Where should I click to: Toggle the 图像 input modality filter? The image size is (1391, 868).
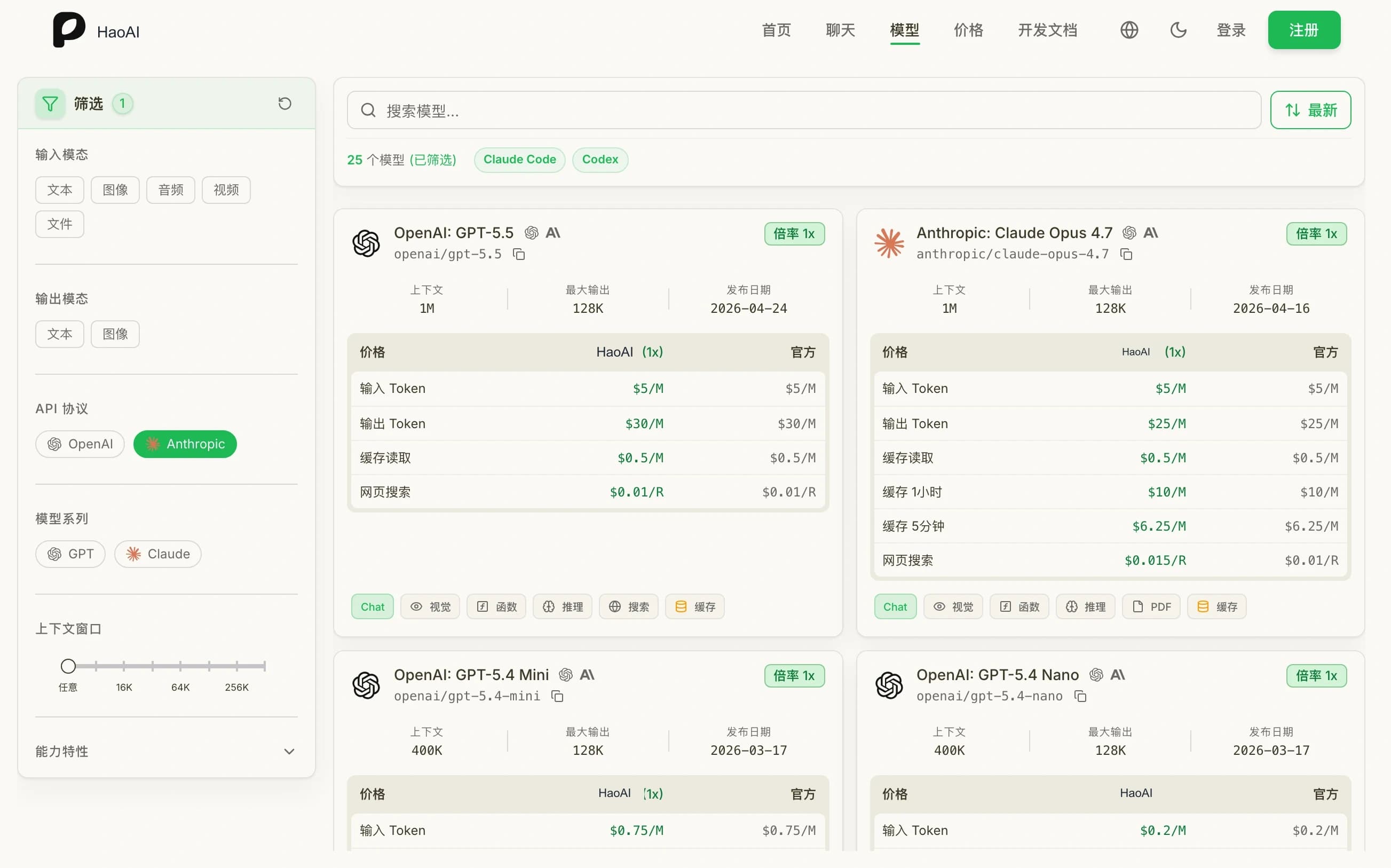pos(115,190)
